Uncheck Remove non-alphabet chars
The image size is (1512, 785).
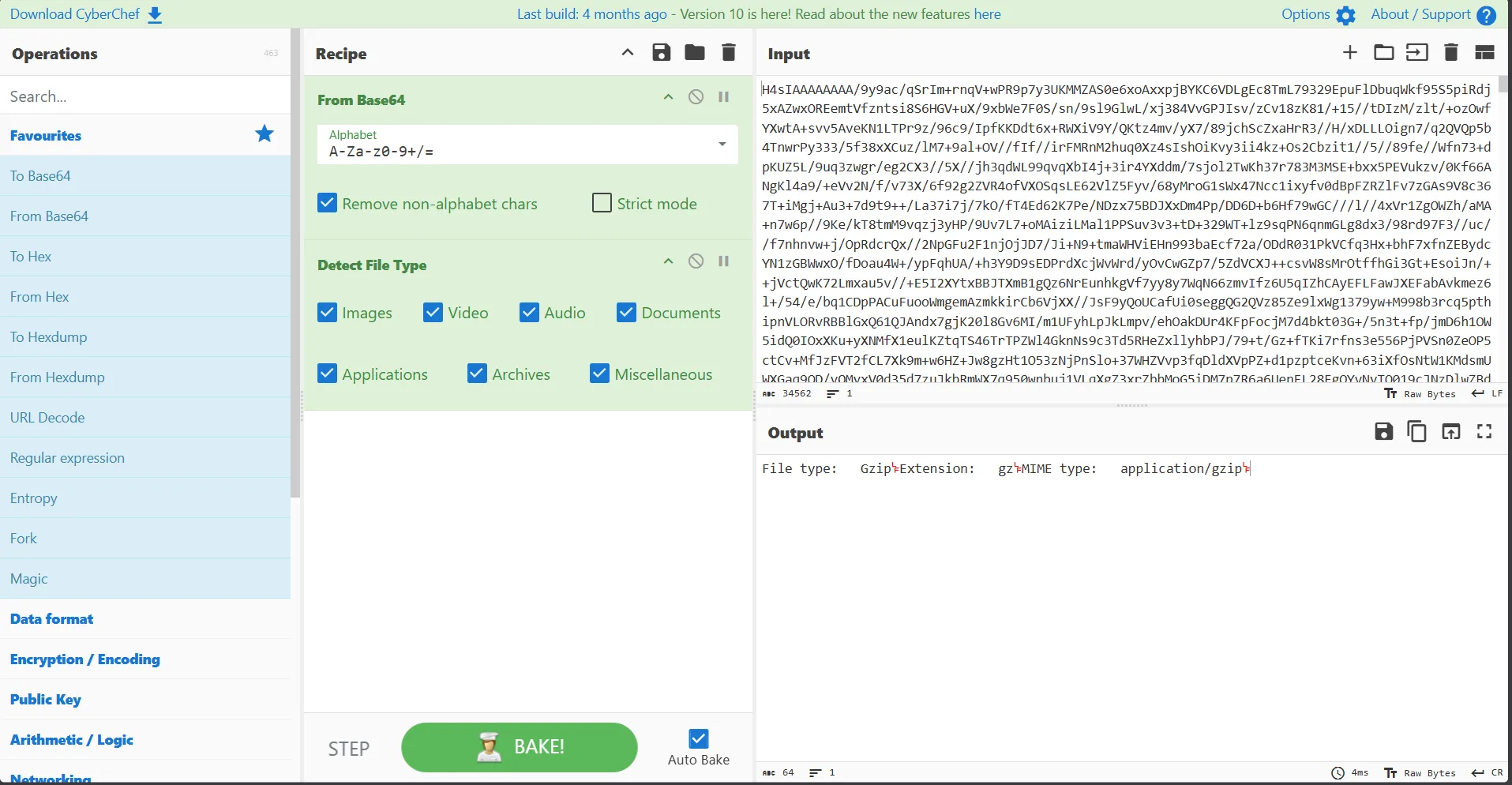327,203
